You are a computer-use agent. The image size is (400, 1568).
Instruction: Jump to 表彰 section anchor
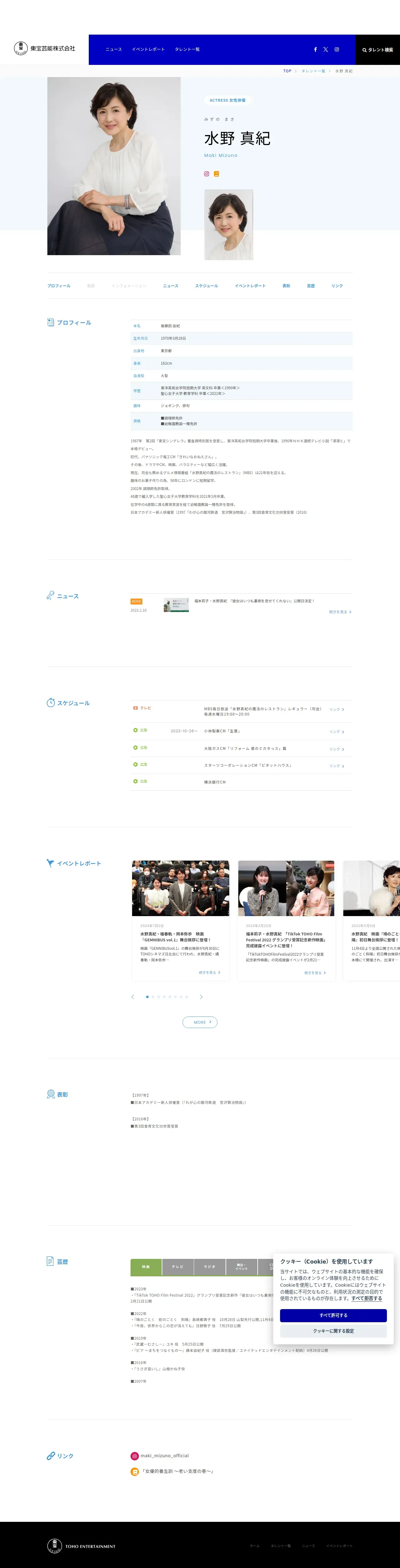coord(286,285)
